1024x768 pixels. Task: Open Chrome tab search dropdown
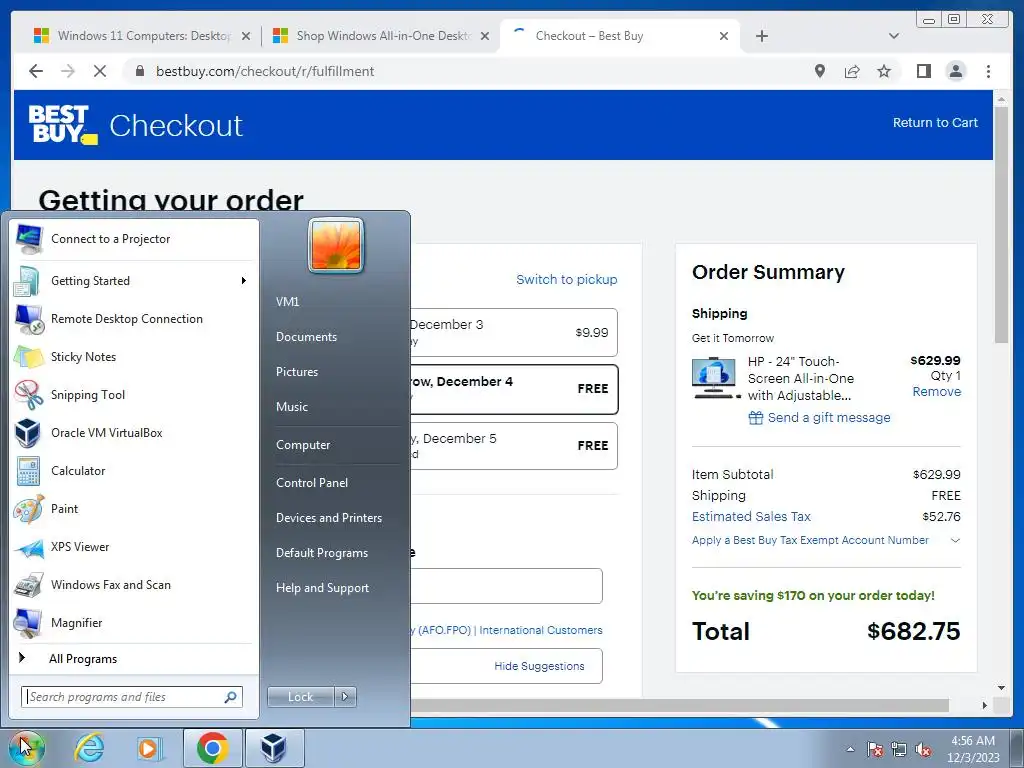pos(894,36)
